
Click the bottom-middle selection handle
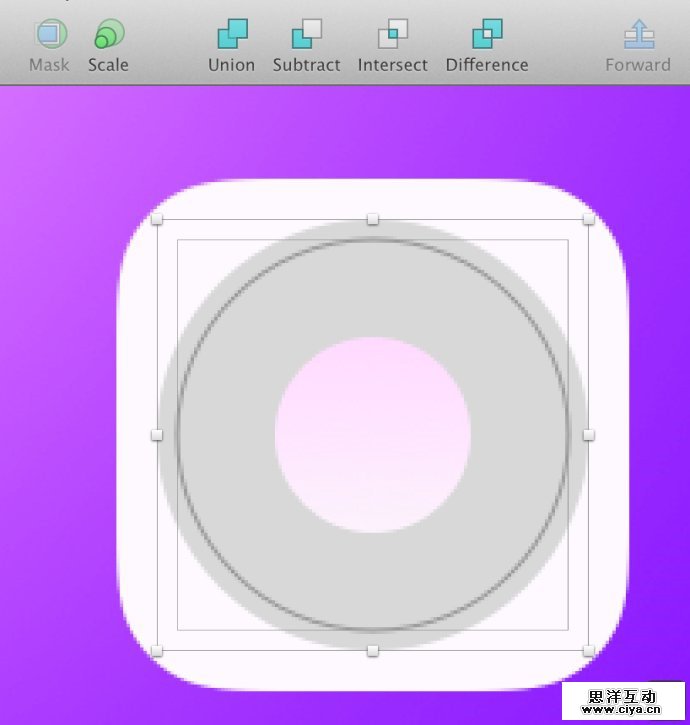[373, 651]
